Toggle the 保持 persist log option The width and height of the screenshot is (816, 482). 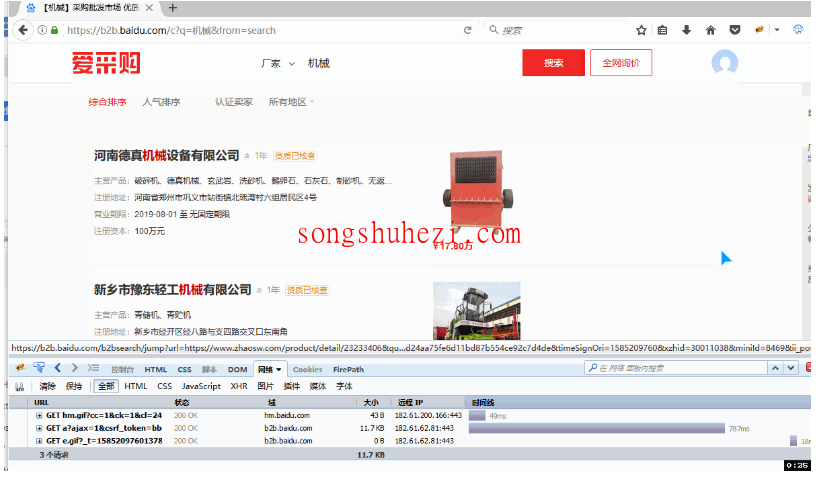(x=74, y=386)
